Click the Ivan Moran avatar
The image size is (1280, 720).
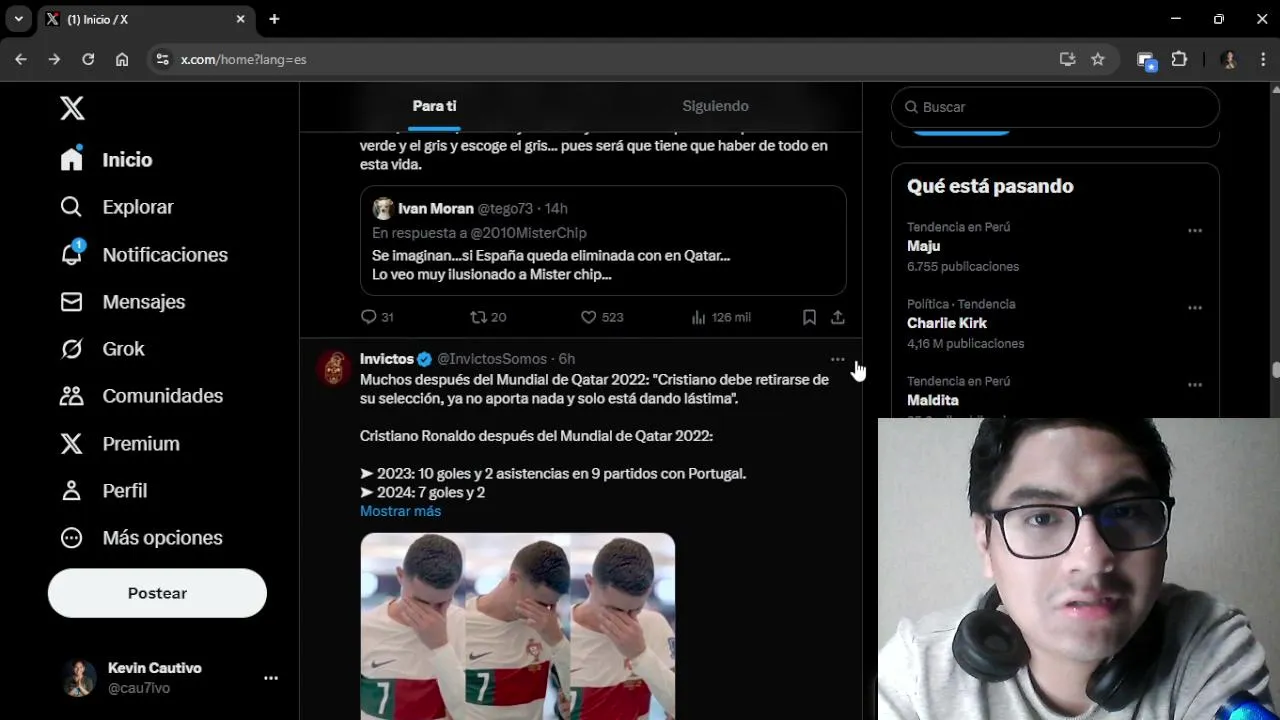pos(383,209)
